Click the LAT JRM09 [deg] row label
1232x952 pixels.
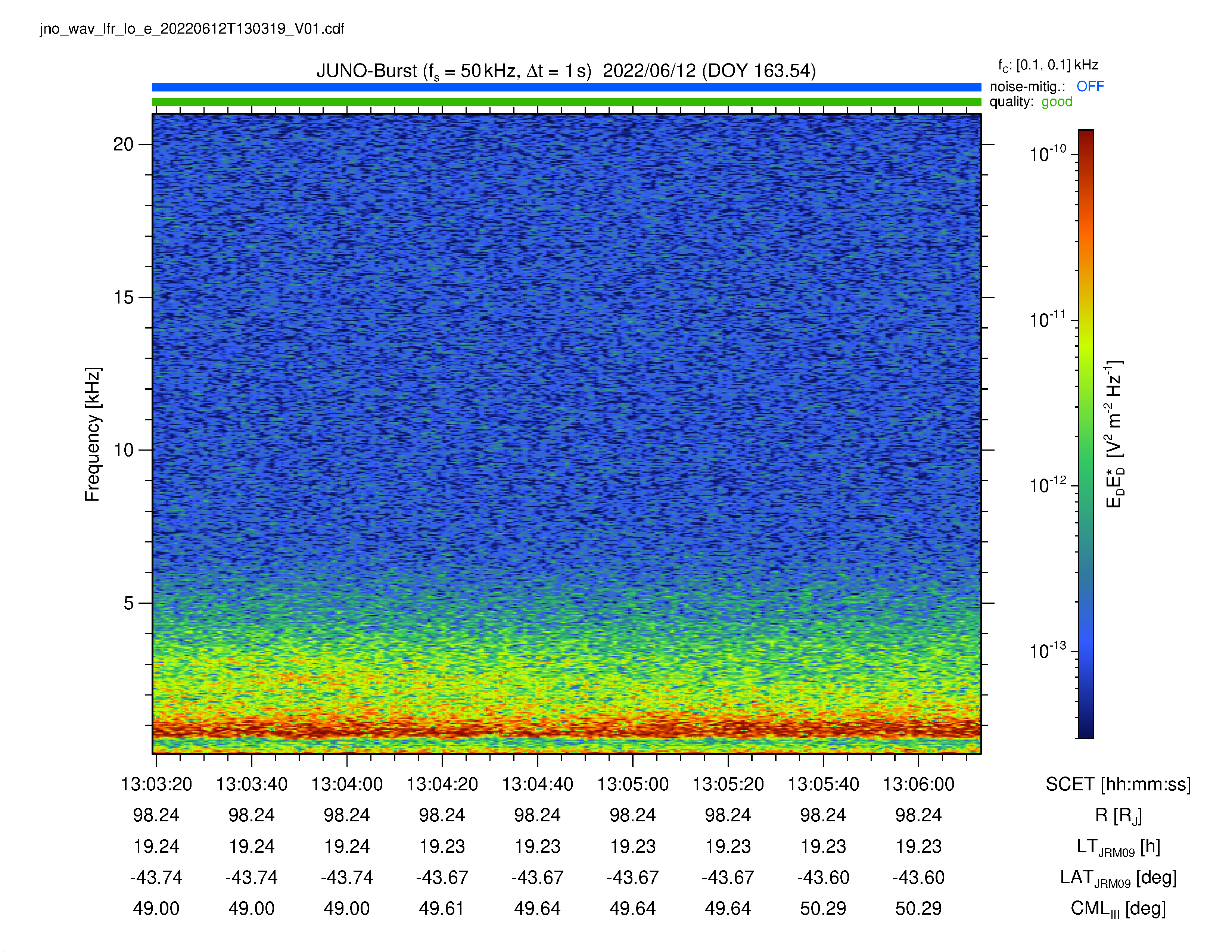pos(1119,878)
